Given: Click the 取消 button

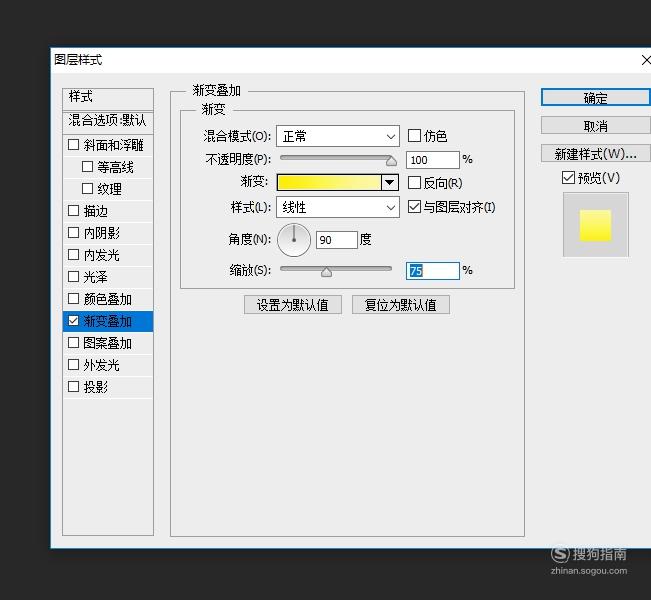Looking at the screenshot, I should [595, 125].
